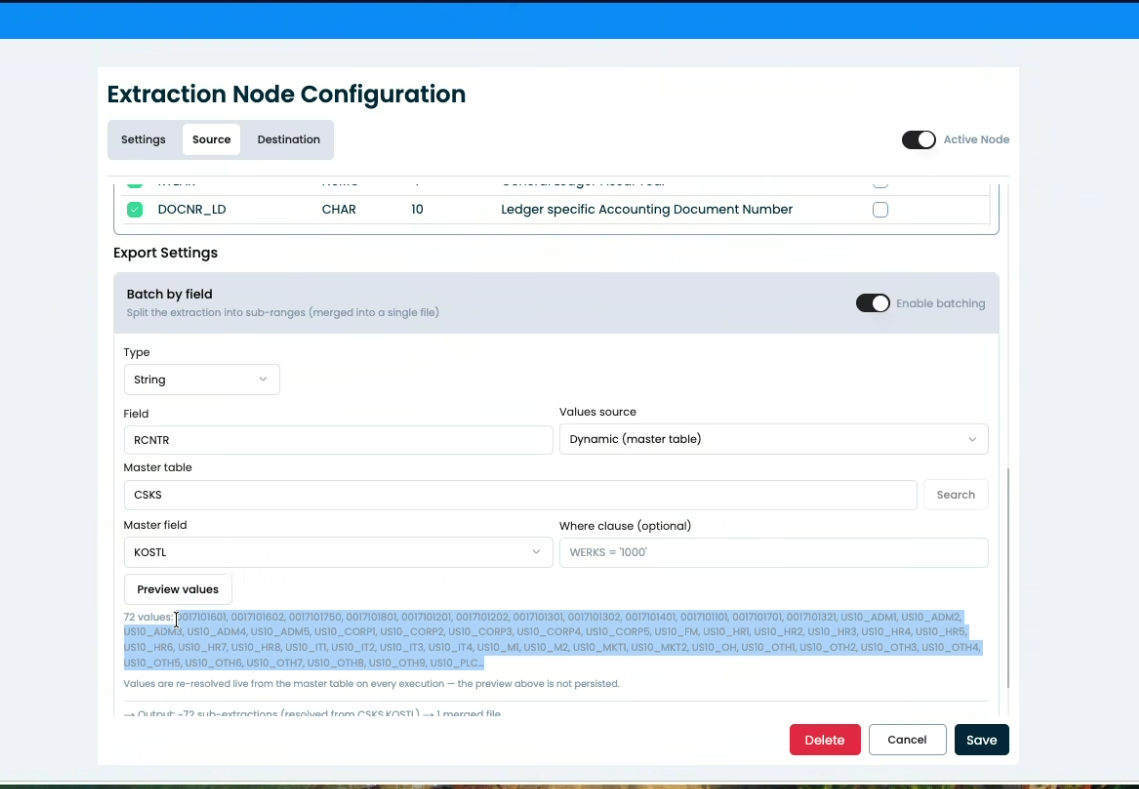Screen dimensions: 1139x789
Task: Disable the Enable batching switch
Action: (872, 303)
